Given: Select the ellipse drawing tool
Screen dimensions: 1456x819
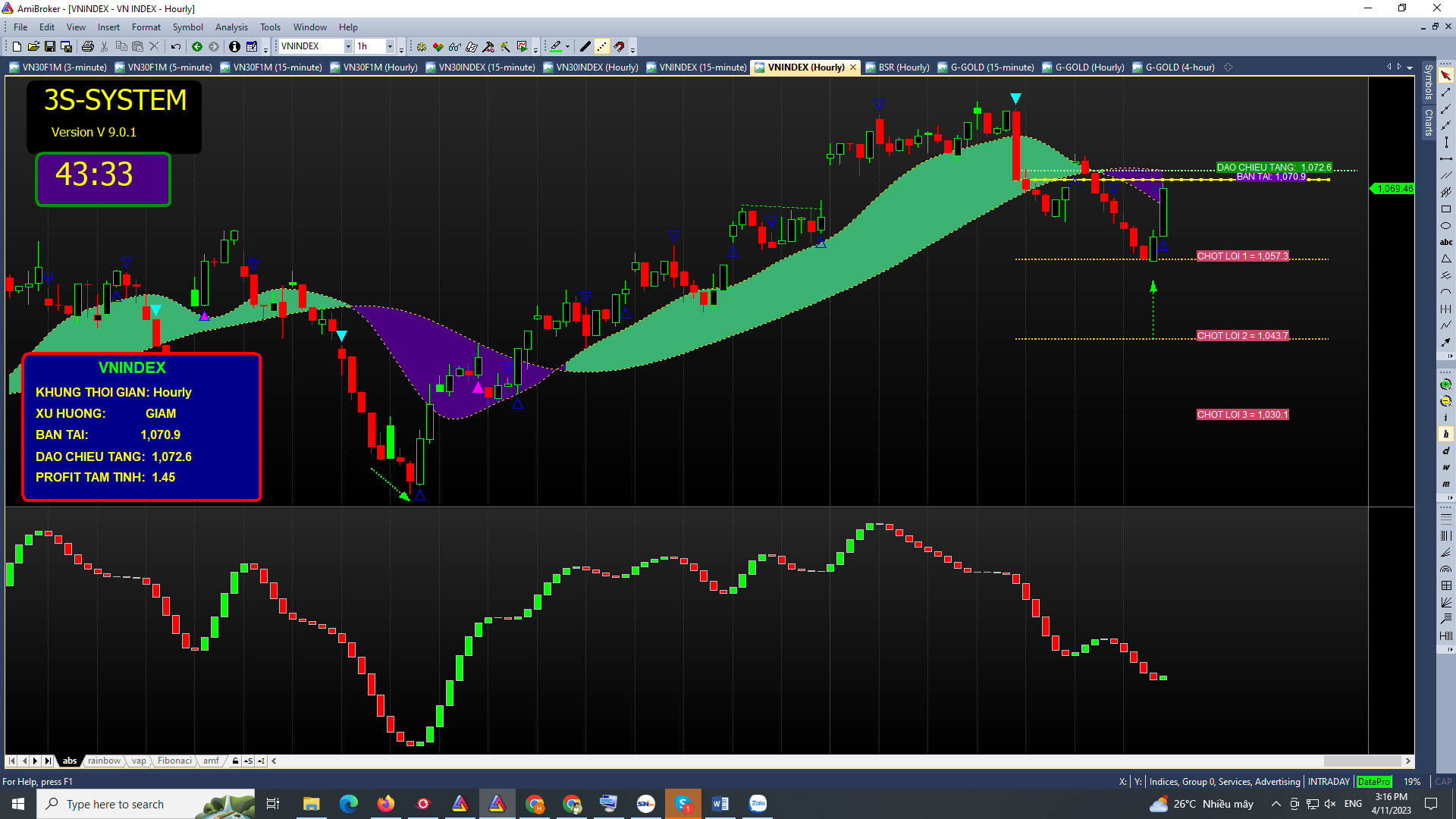Looking at the screenshot, I should 1446,226.
